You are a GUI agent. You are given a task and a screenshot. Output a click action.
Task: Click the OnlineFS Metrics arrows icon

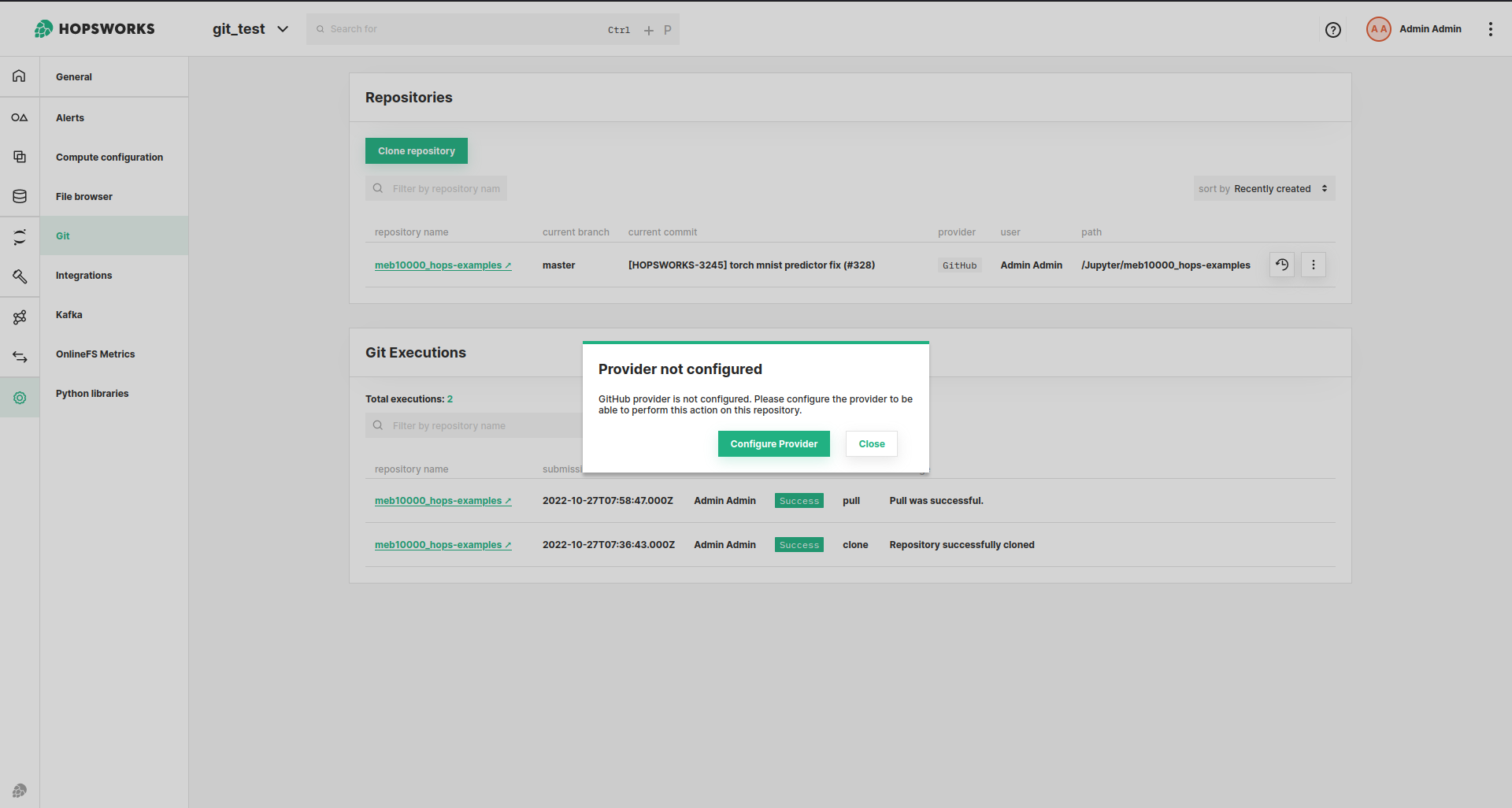click(19, 356)
